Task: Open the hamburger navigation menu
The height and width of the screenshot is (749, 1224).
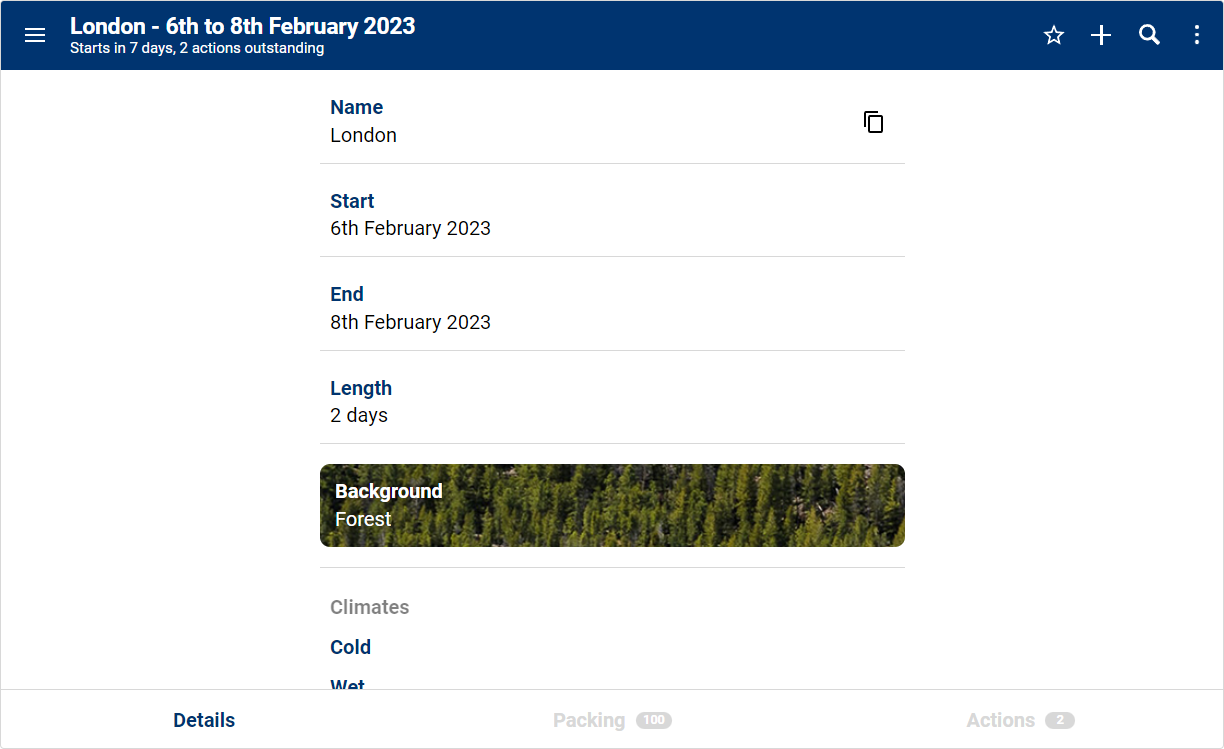Action: 35,36
